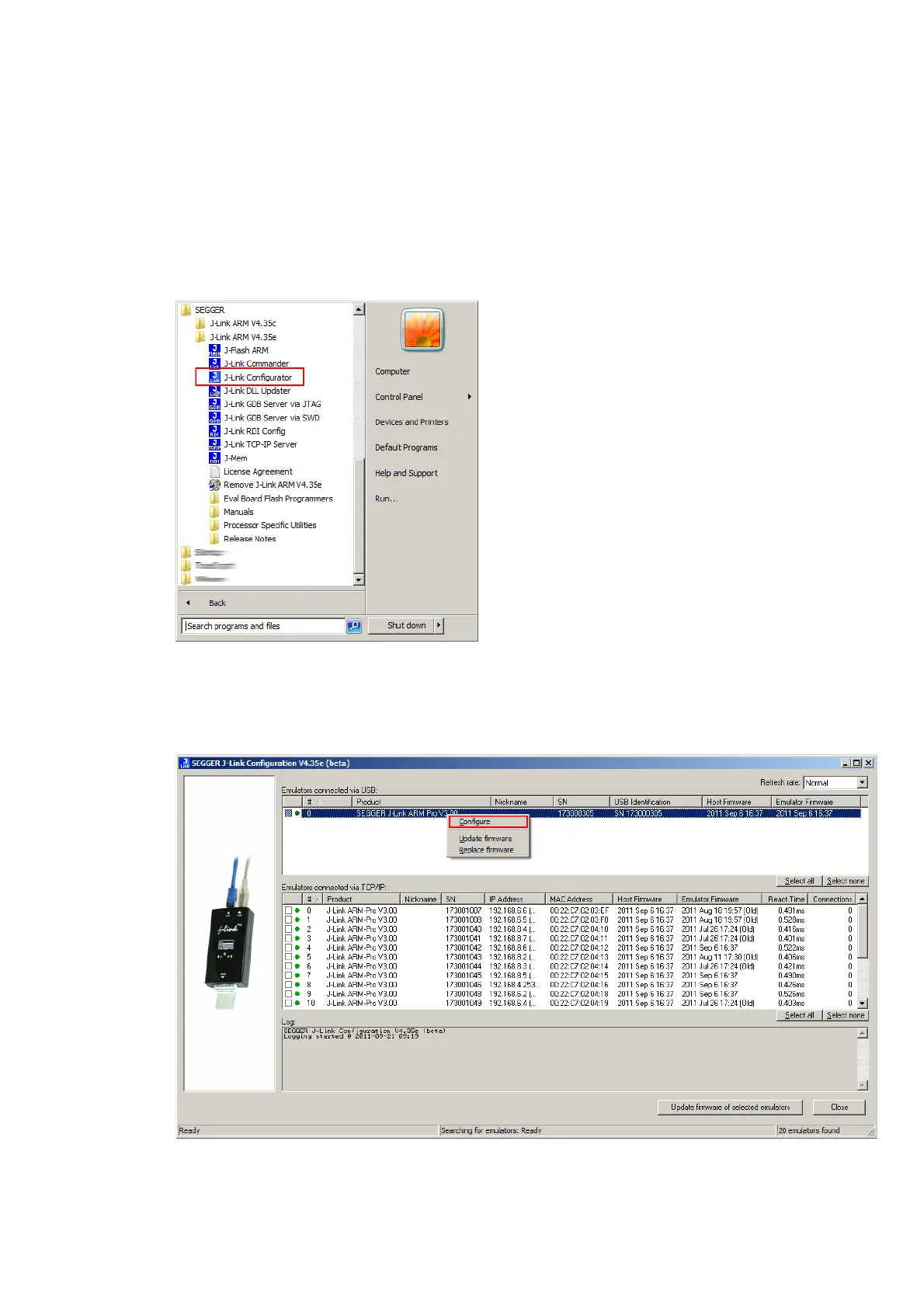Screen dimensions: 924x1308
Task: Open J-Link TCP-IP Server icon
Action: point(214,444)
